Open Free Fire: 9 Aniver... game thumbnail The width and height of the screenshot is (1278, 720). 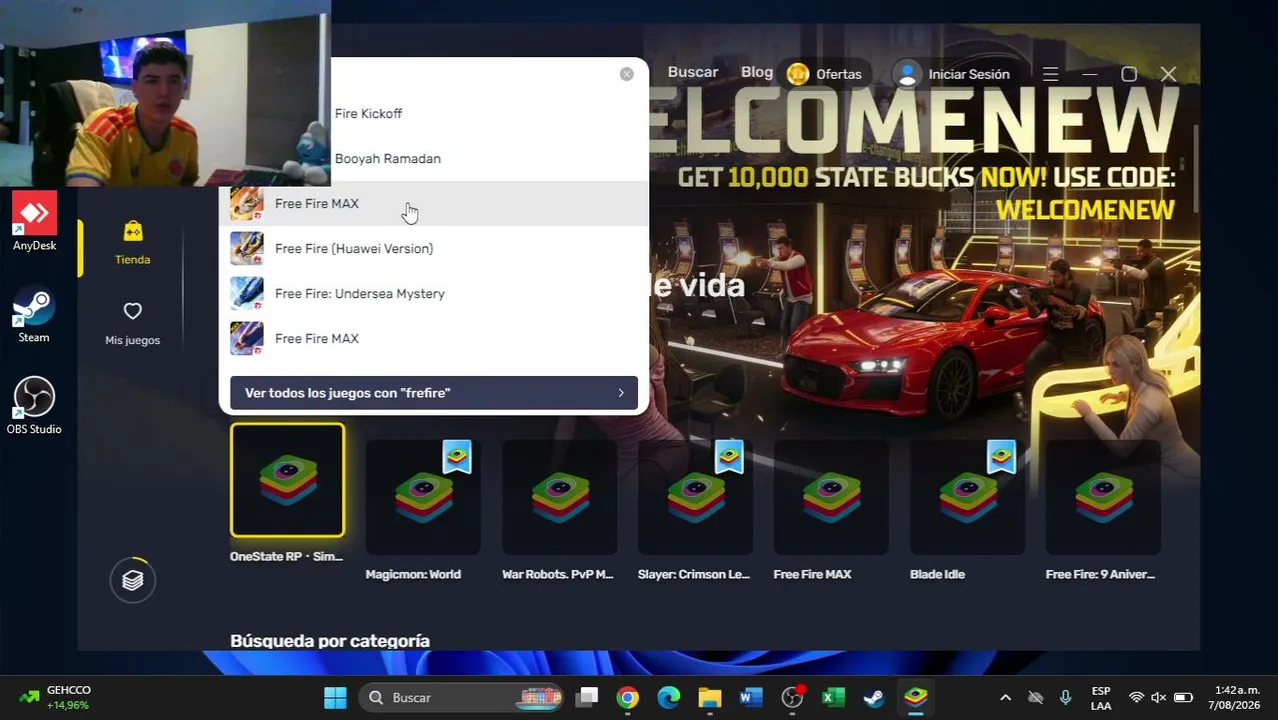coord(1103,497)
